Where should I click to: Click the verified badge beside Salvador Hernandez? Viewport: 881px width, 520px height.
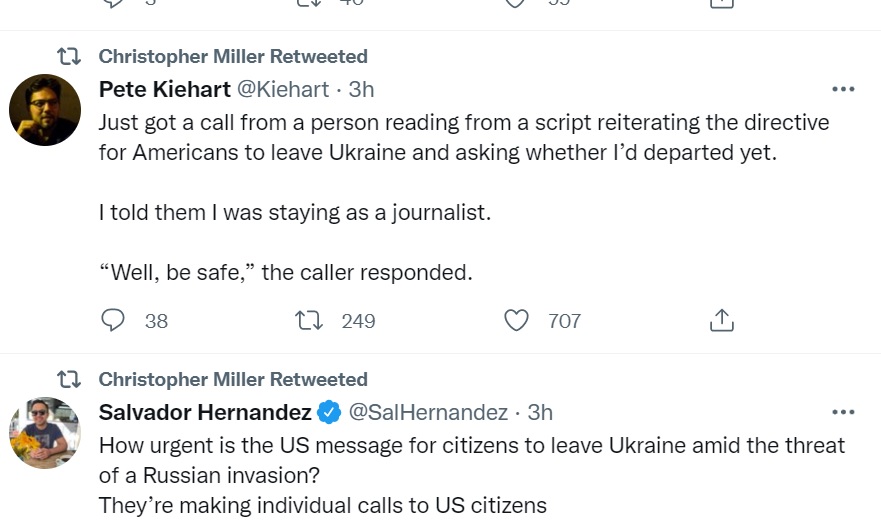click(329, 412)
